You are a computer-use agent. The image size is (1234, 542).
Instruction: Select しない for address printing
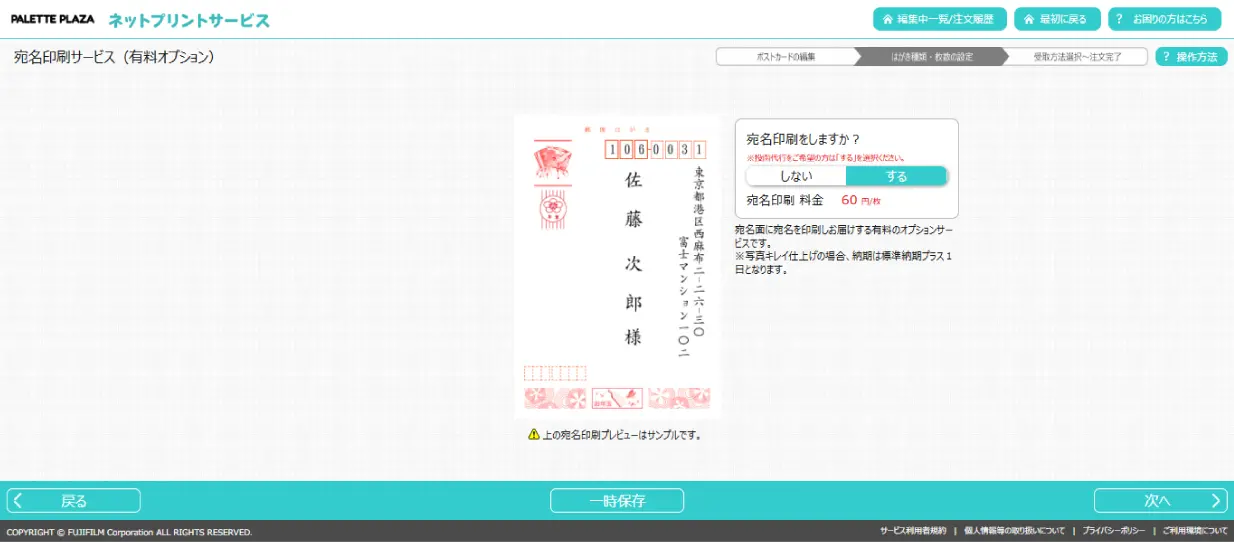click(x=796, y=176)
